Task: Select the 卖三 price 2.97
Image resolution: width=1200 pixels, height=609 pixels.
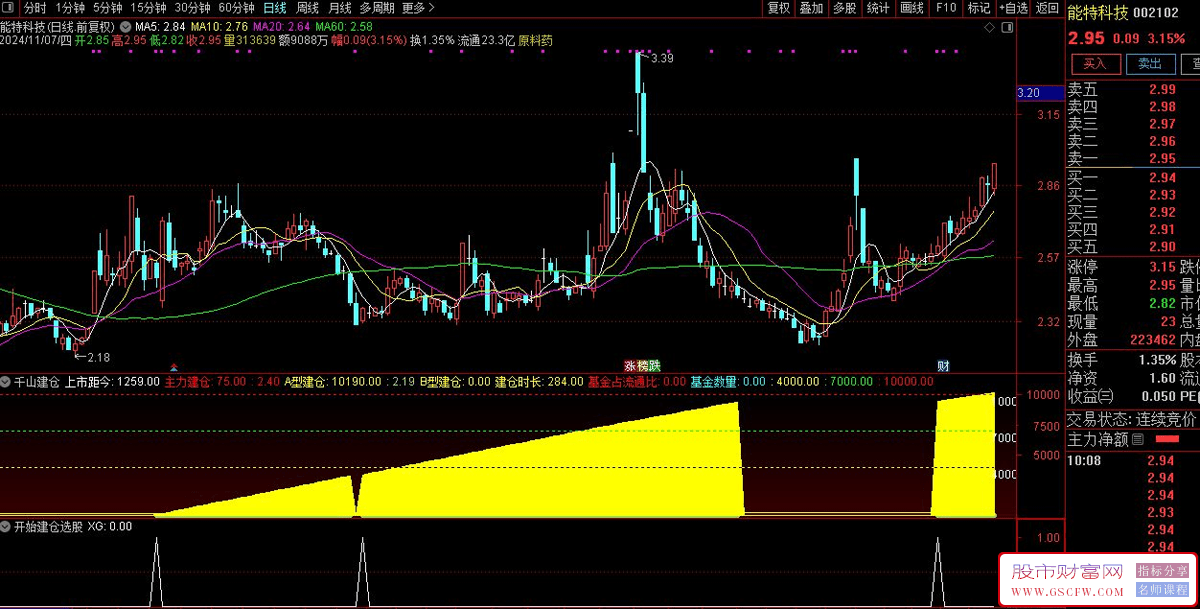Action: click(1162, 124)
